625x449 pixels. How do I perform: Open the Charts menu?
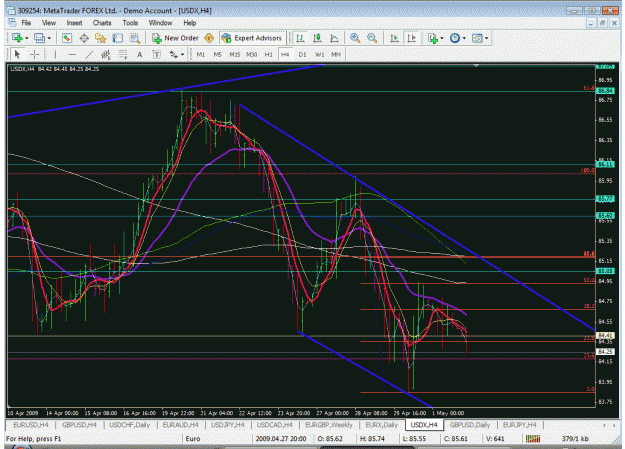tap(102, 23)
